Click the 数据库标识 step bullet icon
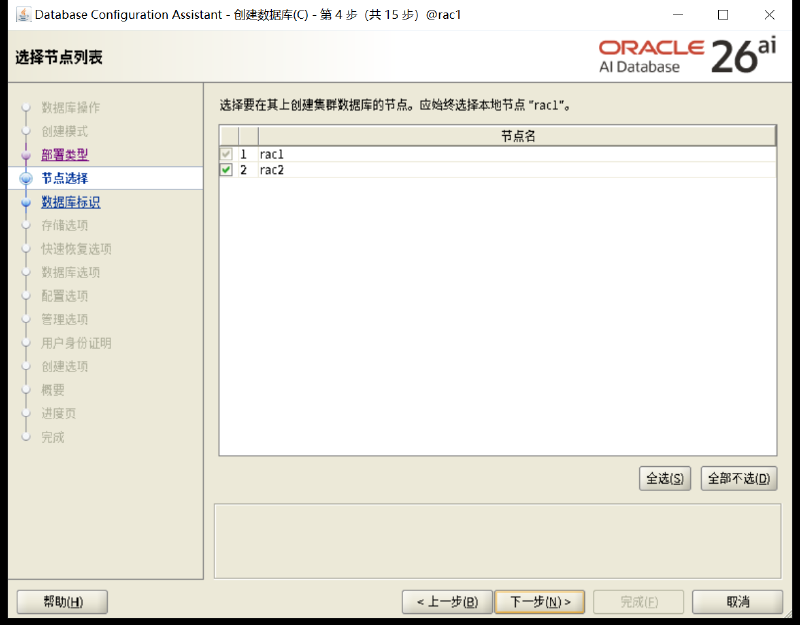The image size is (800, 625). (x=26, y=203)
